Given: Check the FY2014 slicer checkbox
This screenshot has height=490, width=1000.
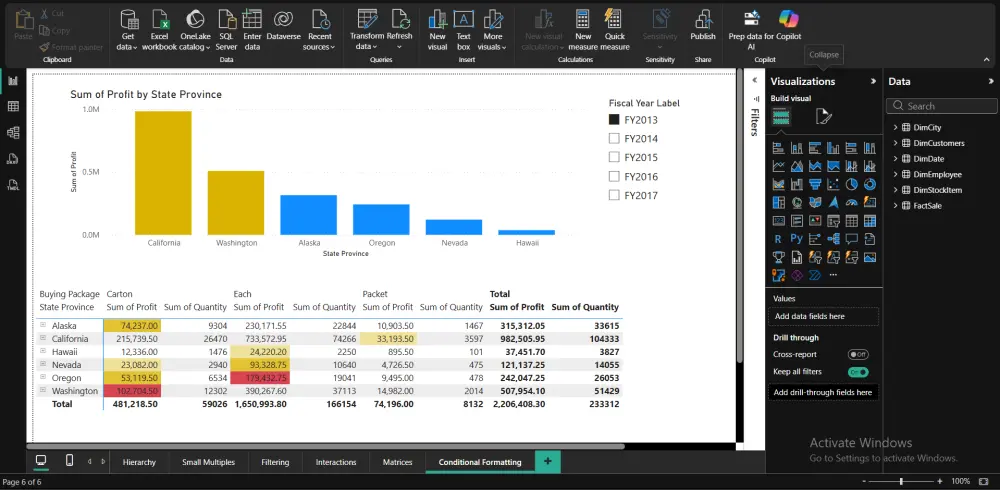Looking at the screenshot, I should coord(614,138).
